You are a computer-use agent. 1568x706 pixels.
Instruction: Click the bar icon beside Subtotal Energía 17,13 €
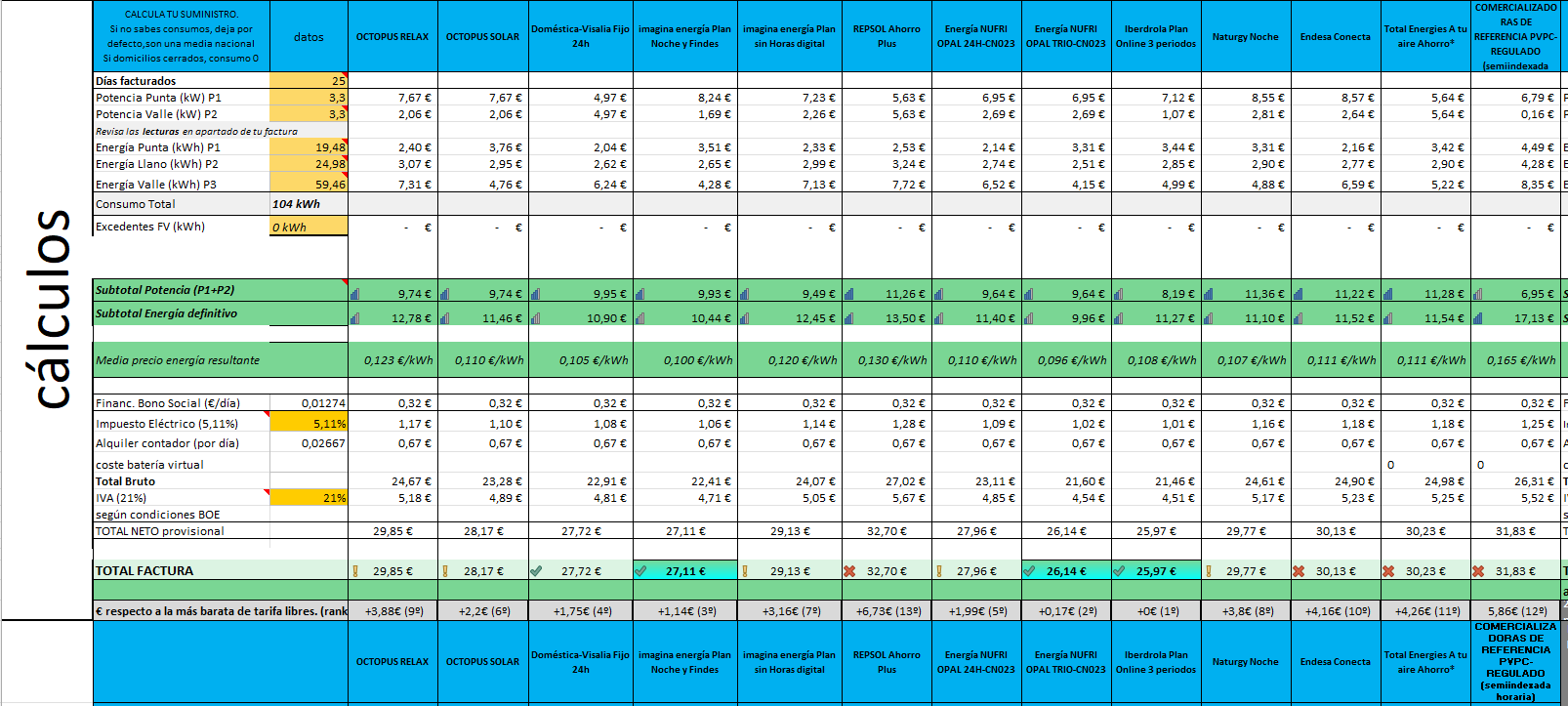1478,317
